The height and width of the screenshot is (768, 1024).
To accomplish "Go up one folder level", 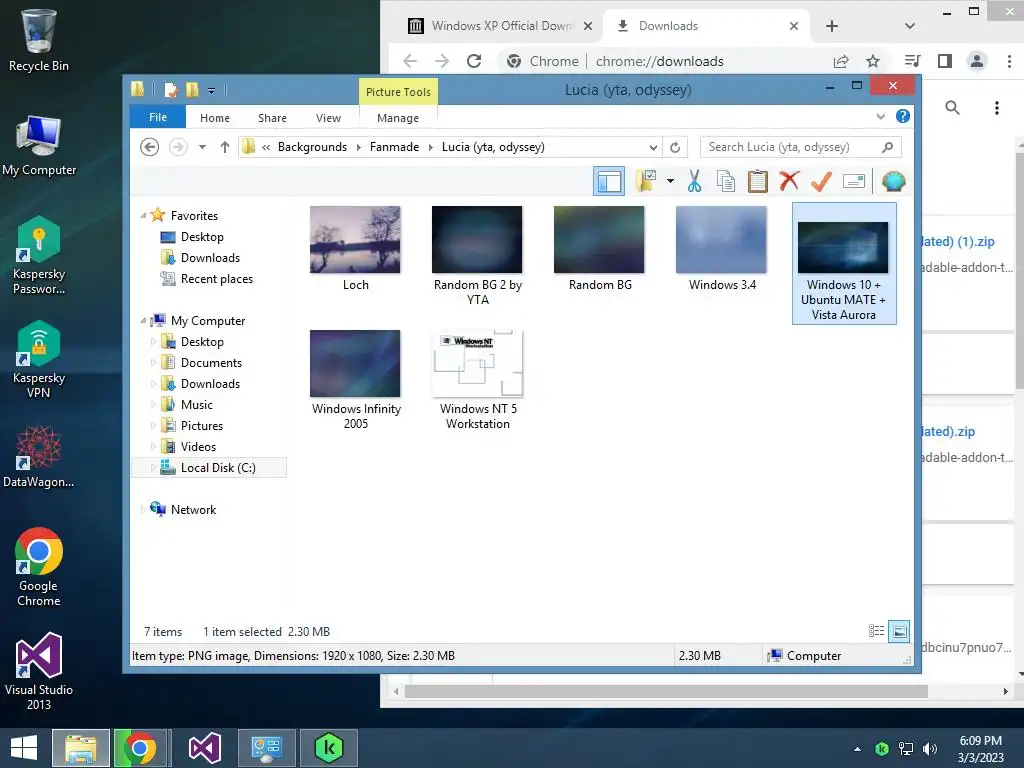I will (225, 147).
